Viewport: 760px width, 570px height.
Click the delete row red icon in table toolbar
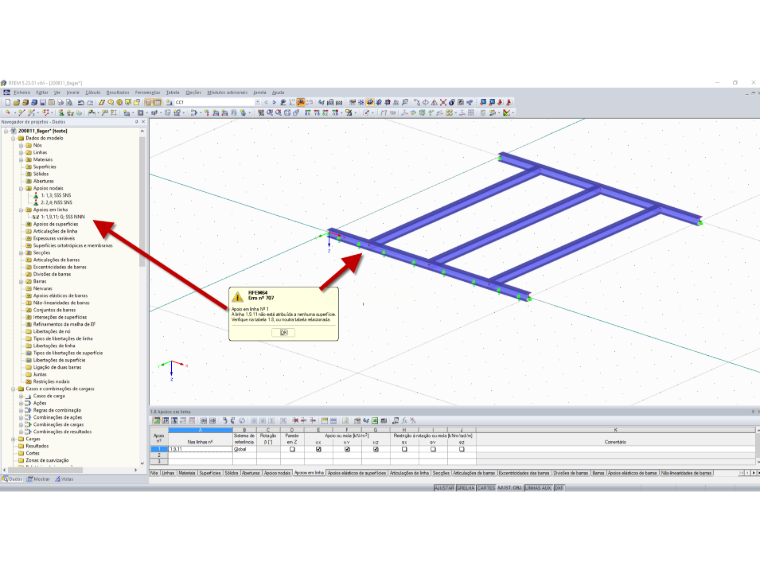tap(295, 421)
